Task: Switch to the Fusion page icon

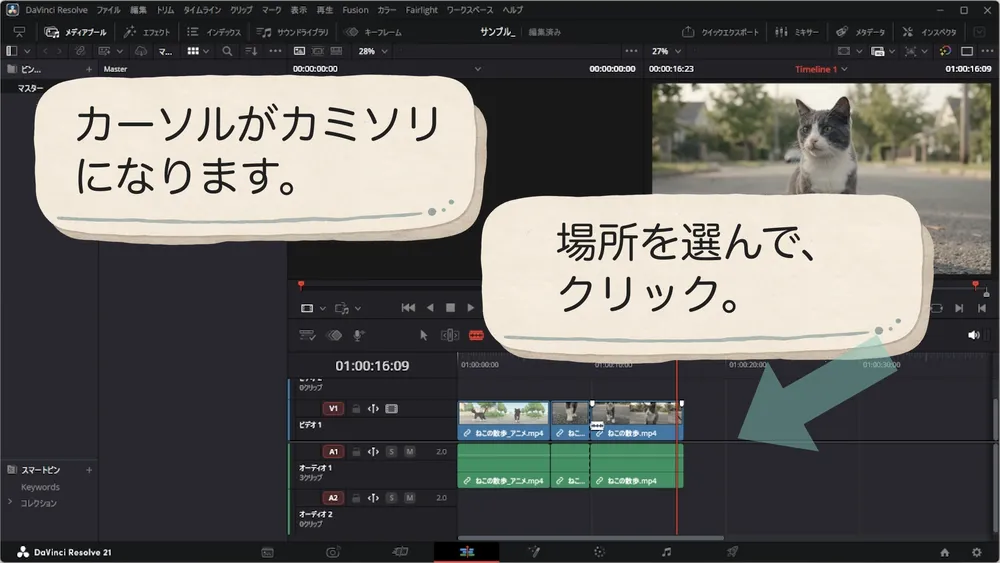Action: [x=534, y=552]
